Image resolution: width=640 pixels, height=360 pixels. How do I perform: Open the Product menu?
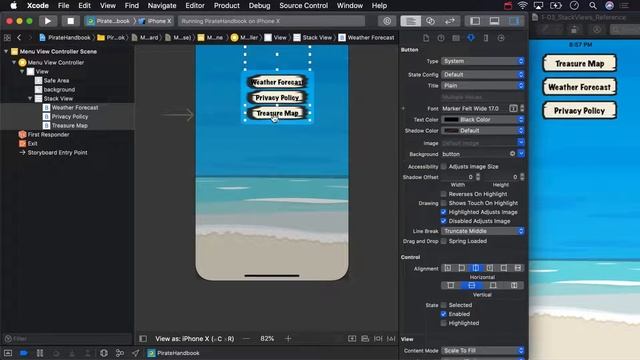point(227,6)
